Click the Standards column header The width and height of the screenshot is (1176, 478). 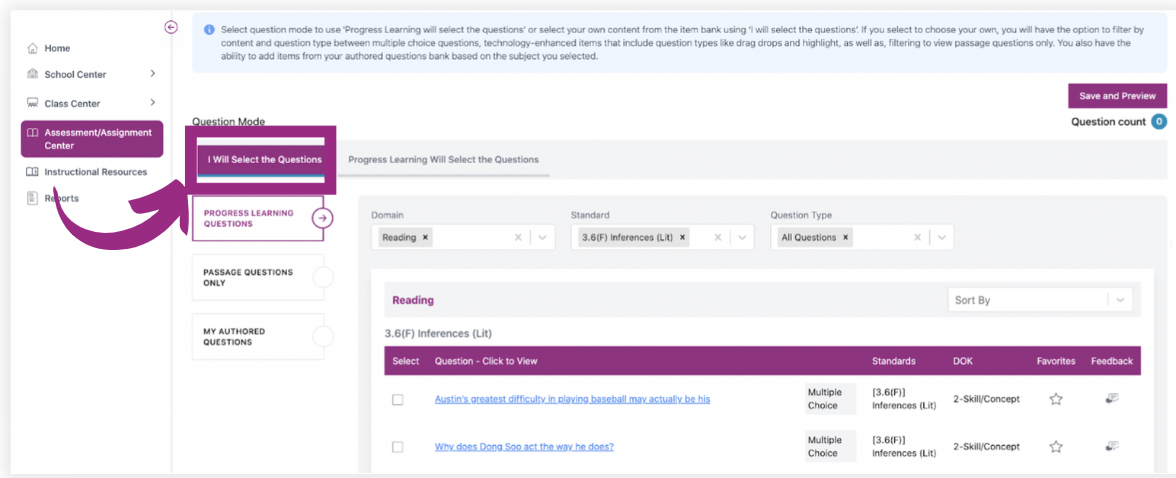click(893, 361)
